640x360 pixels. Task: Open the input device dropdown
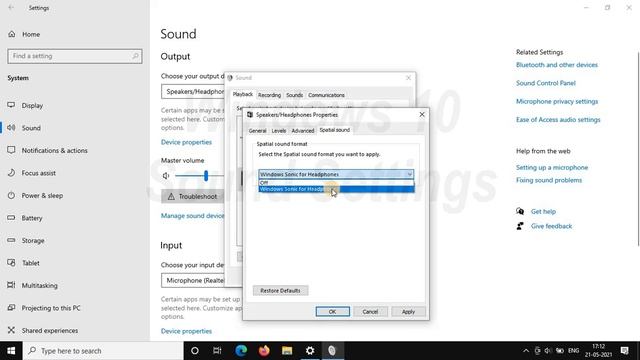(193, 280)
